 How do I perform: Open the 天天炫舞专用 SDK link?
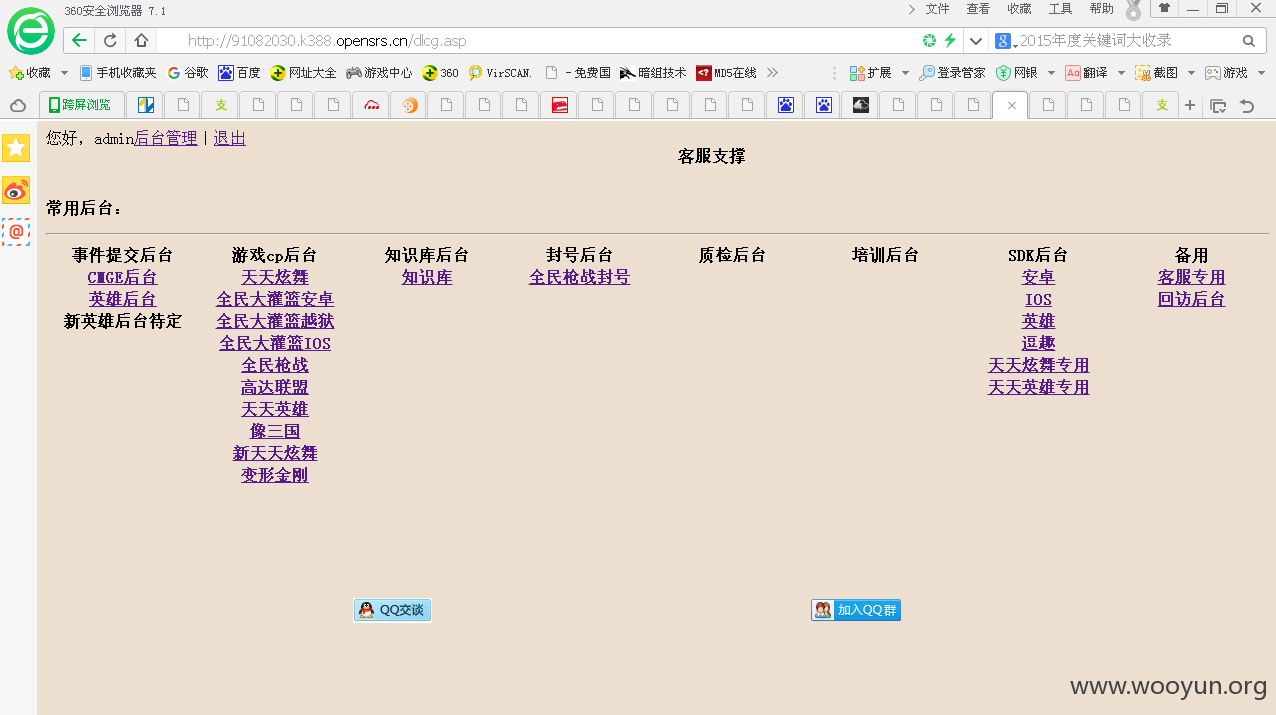point(1038,365)
